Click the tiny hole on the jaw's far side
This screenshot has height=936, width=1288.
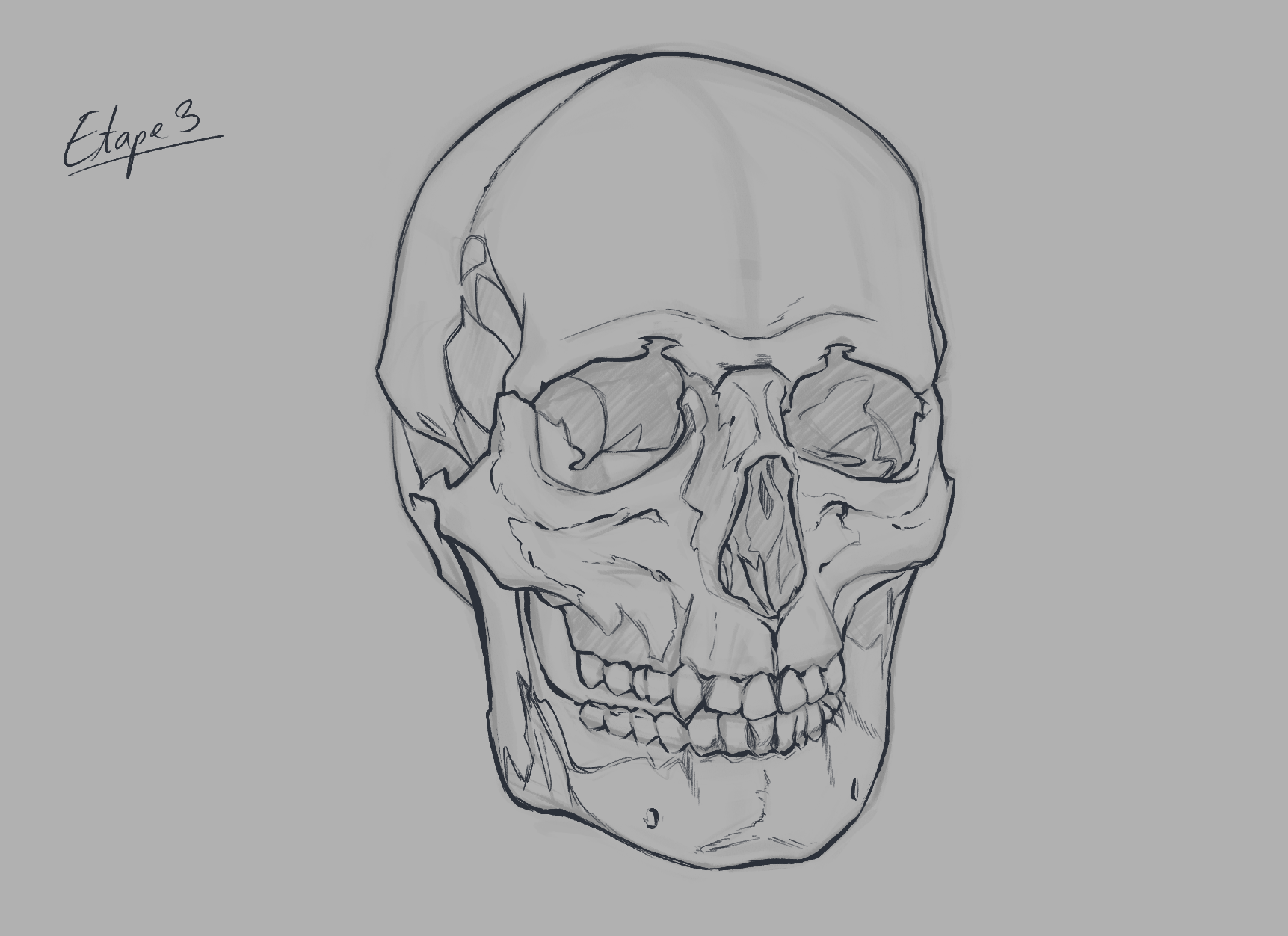[x=851, y=787]
